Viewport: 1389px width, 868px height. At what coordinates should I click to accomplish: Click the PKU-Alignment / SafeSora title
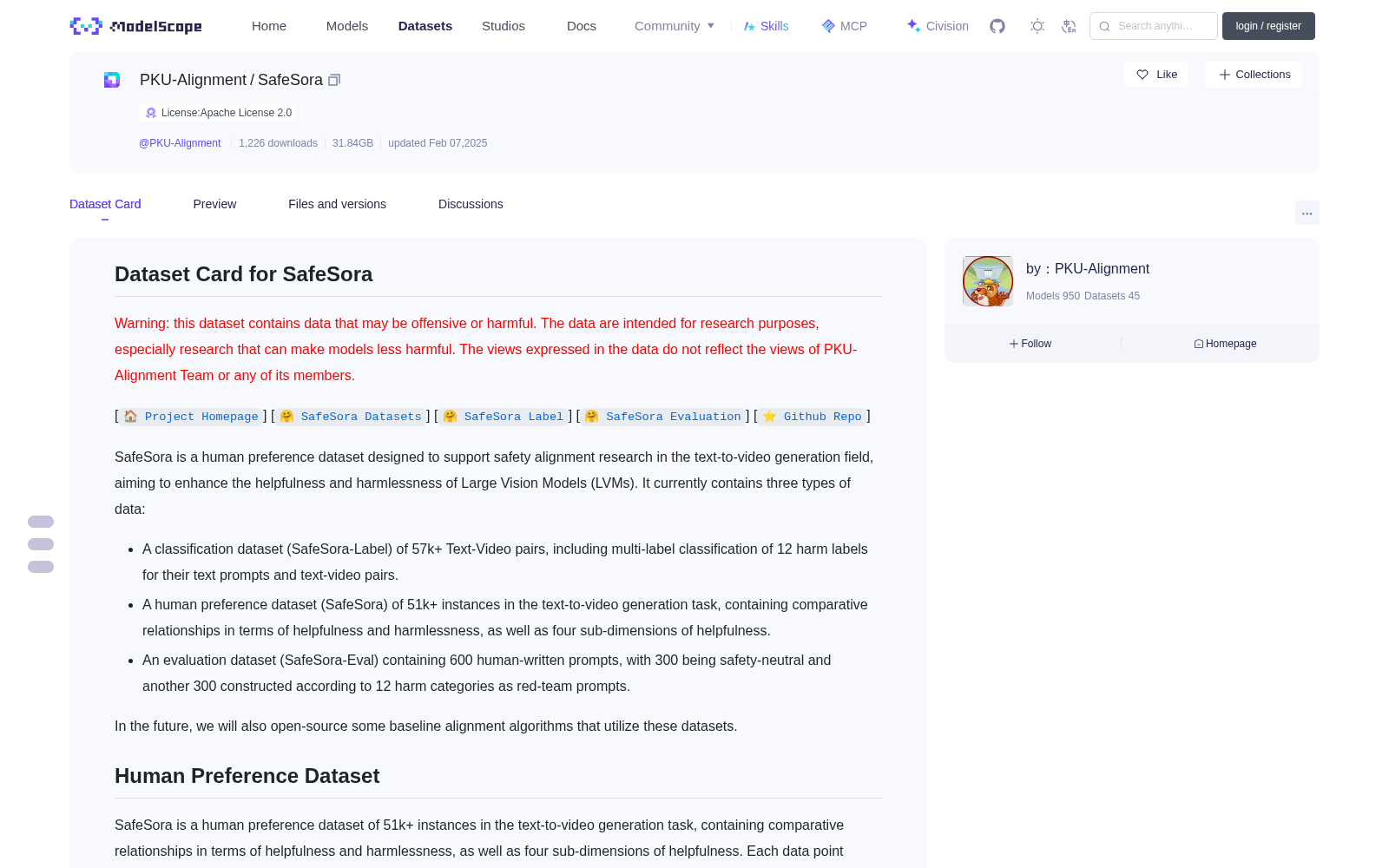click(x=231, y=80)
